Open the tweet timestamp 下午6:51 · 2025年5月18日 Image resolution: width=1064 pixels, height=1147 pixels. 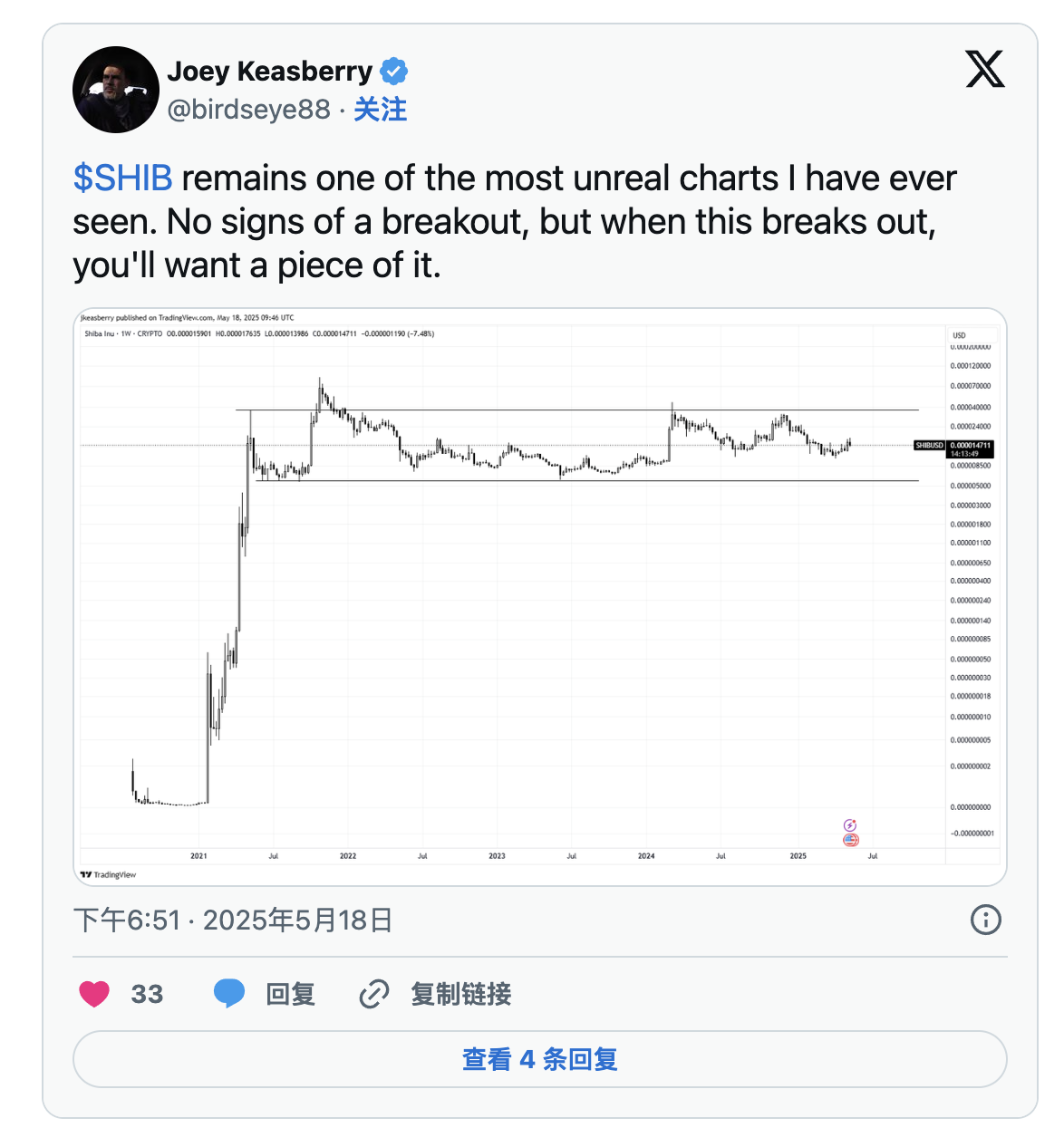coord(232,920)
